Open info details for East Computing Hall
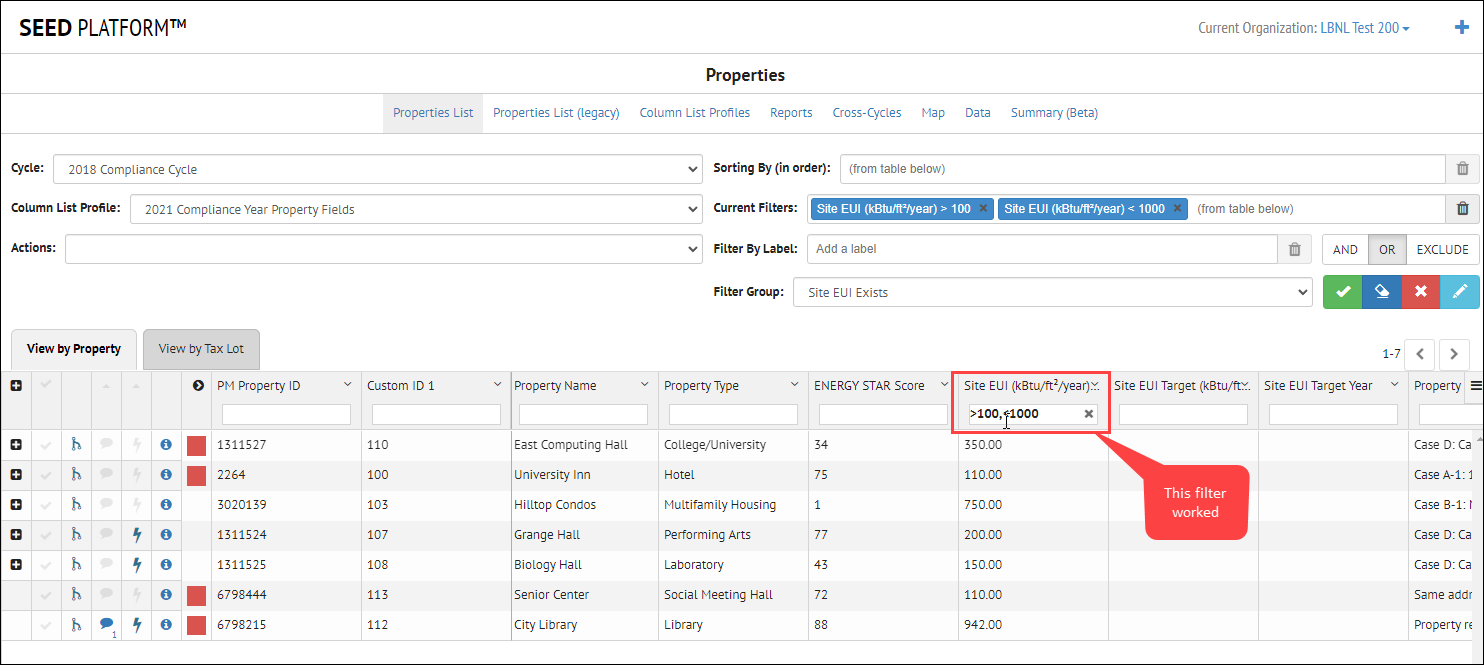 166,444
